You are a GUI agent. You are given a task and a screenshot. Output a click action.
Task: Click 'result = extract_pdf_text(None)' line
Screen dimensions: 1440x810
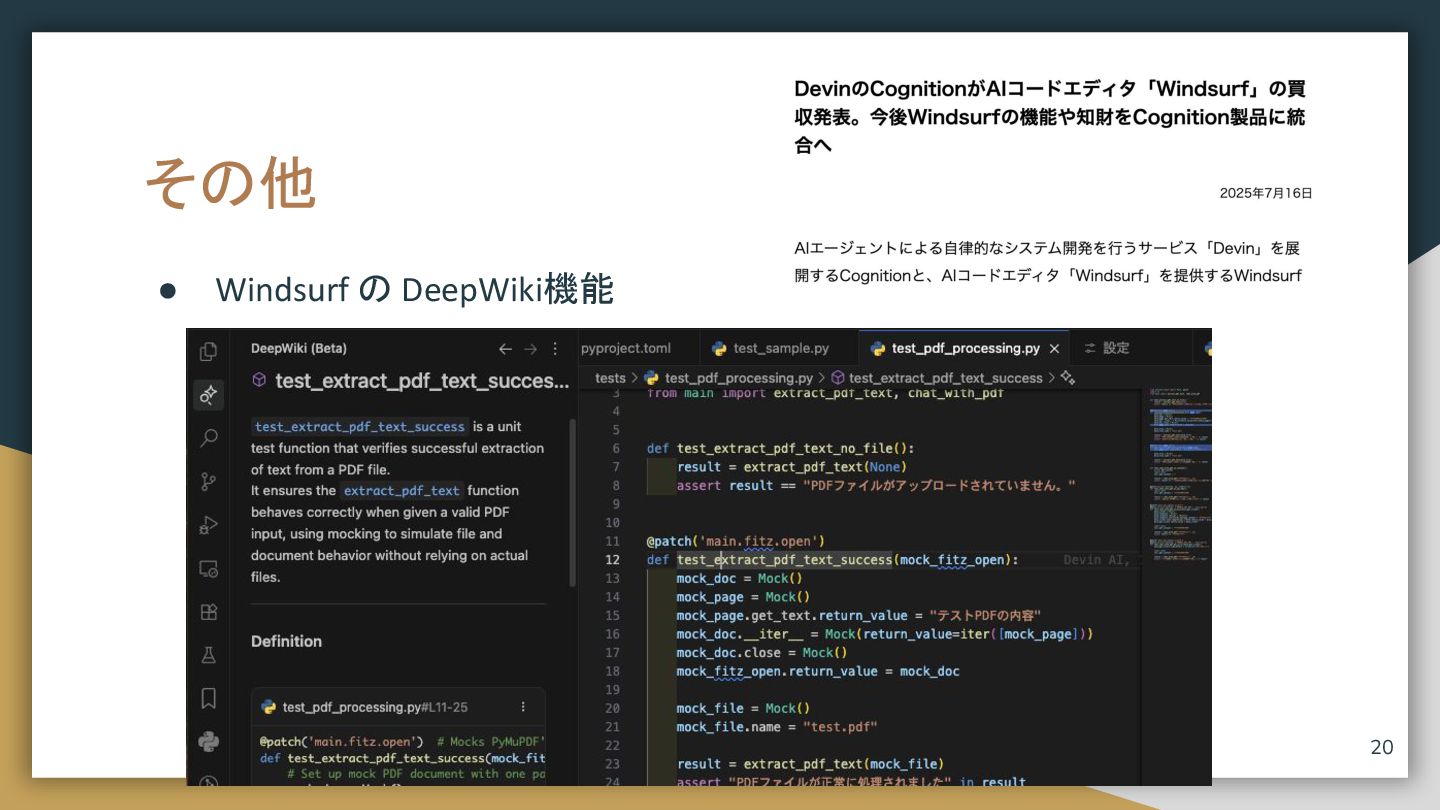(x=791, y=466)
